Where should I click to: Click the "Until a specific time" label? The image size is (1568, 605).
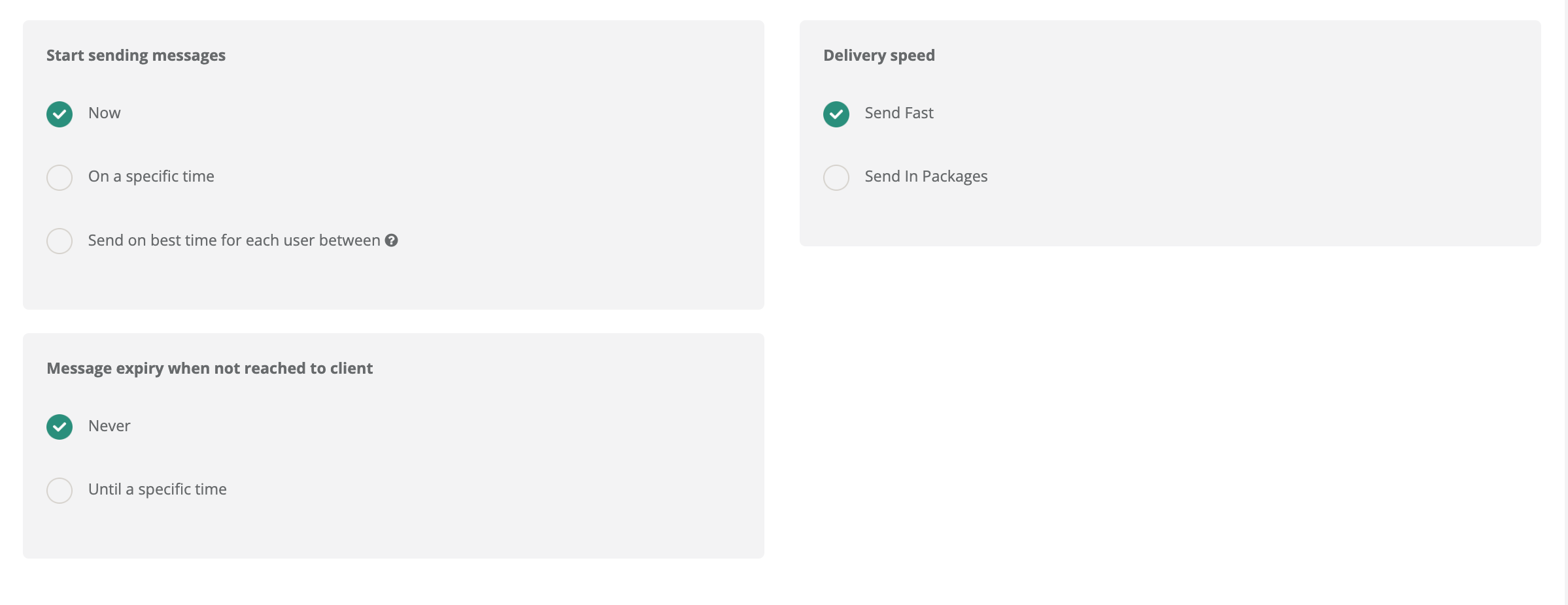157,489
